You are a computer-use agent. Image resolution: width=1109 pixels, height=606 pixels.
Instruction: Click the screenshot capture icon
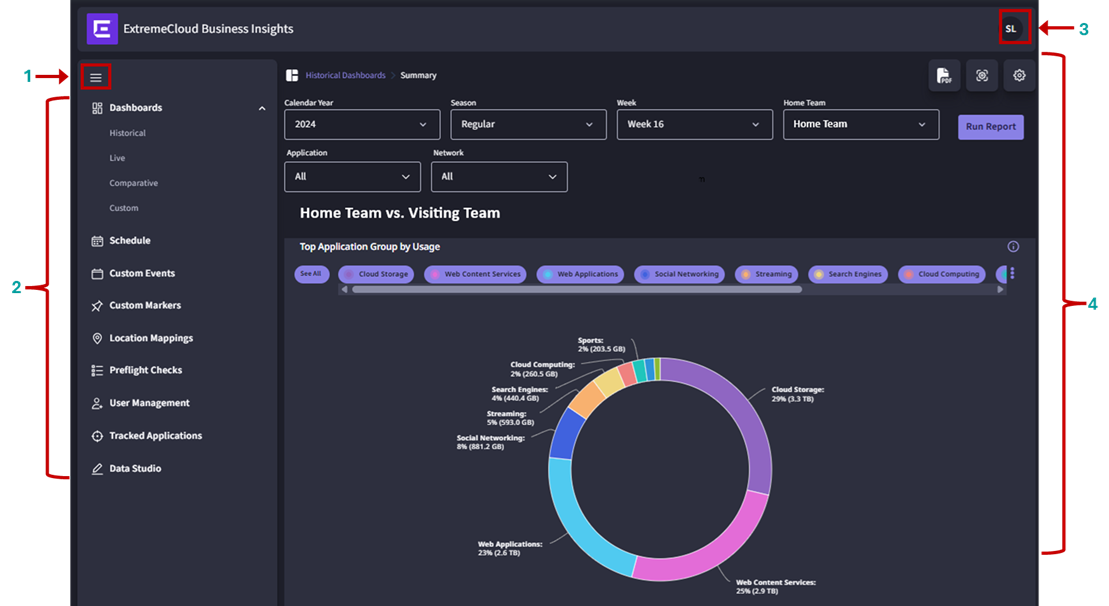981,76
